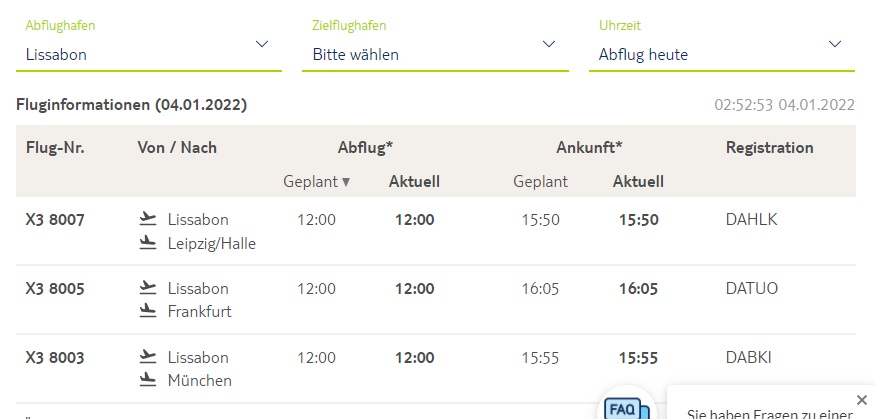
Task: Select flight number X3 8007
Action: [x=55, y=219]
